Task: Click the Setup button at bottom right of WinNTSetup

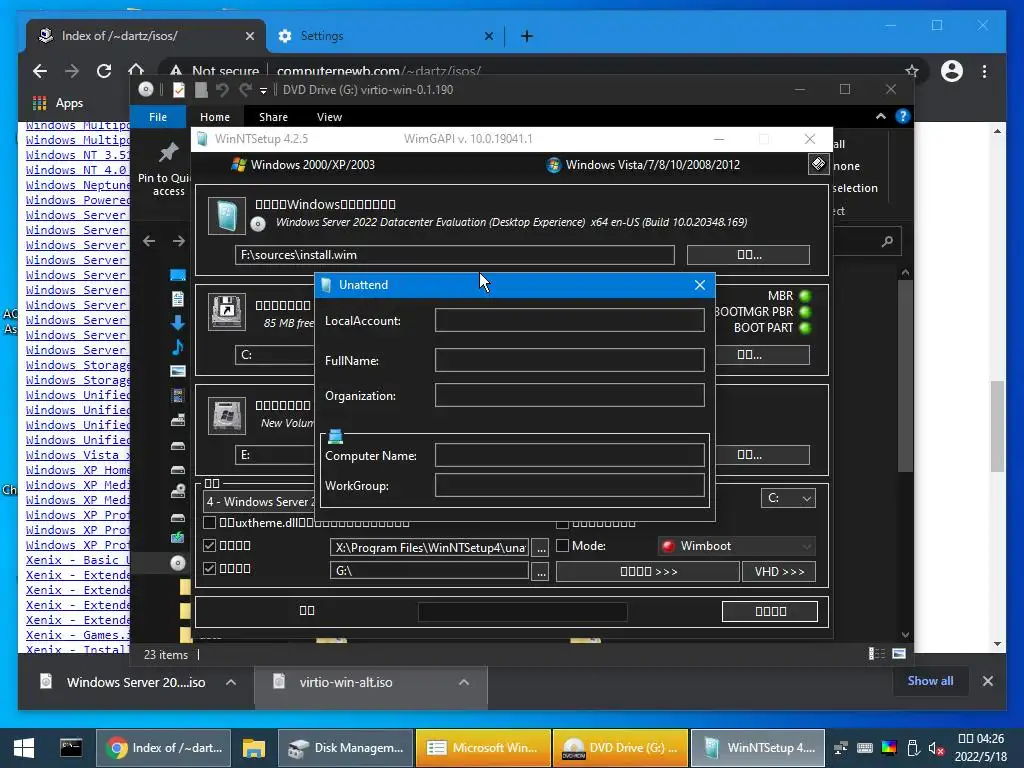Action: 770,611
